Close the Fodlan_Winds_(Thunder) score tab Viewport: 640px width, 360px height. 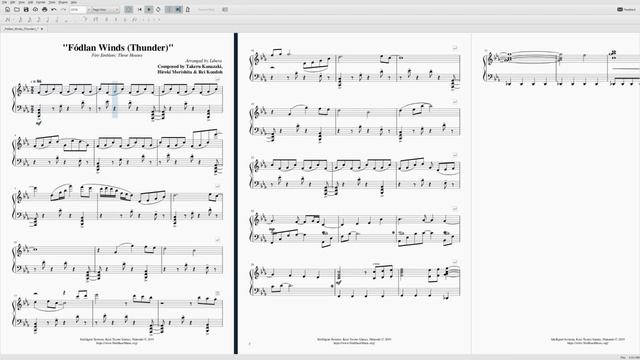click(x=42, y=29)
